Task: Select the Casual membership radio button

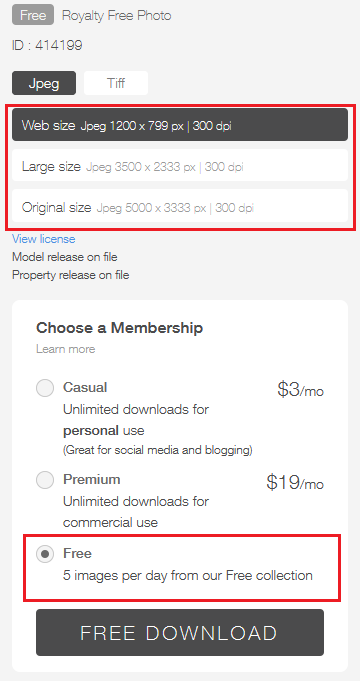Action: [x=45, y=388]
